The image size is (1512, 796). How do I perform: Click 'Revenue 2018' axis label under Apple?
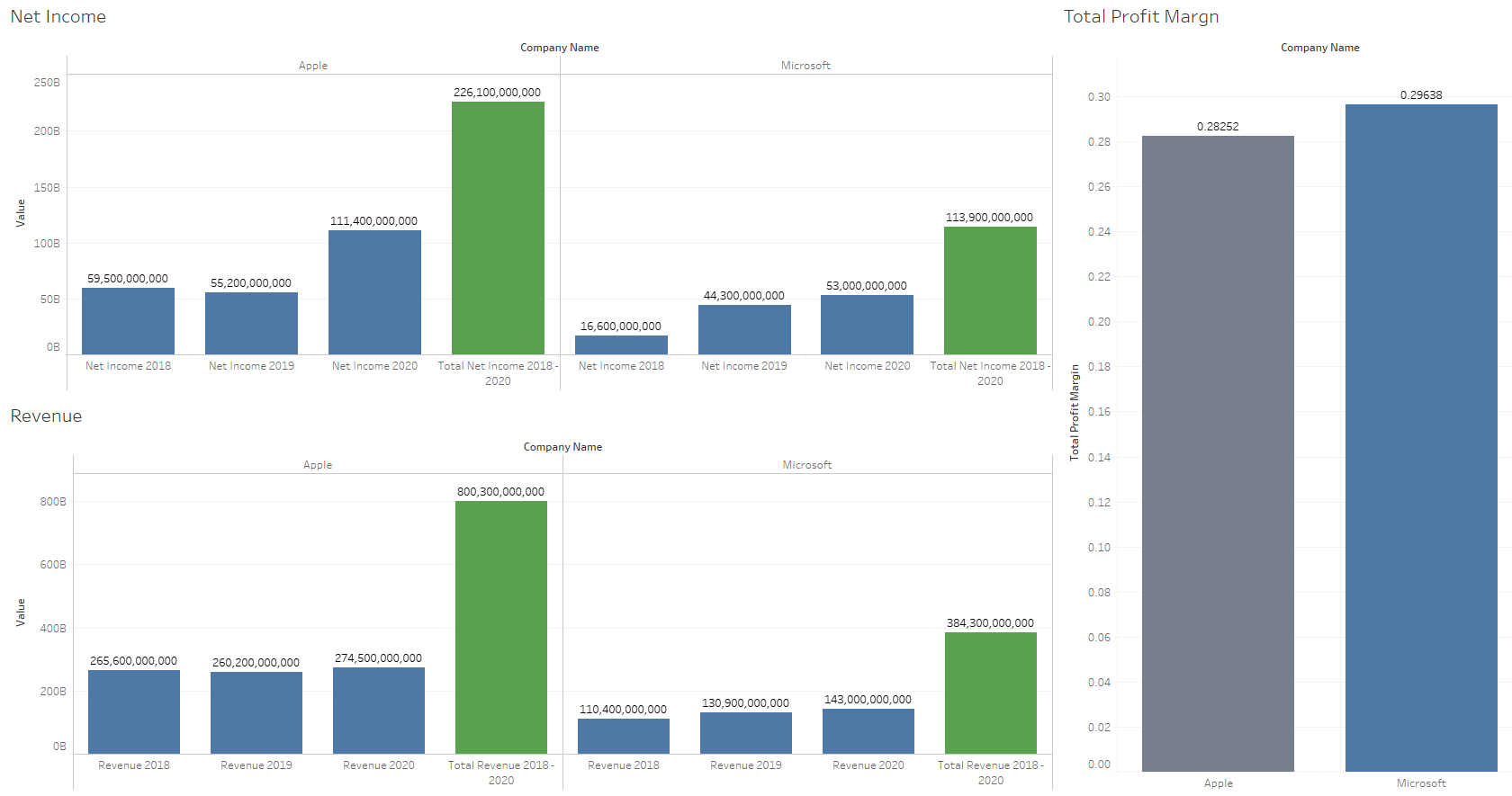tap(134, 765)
